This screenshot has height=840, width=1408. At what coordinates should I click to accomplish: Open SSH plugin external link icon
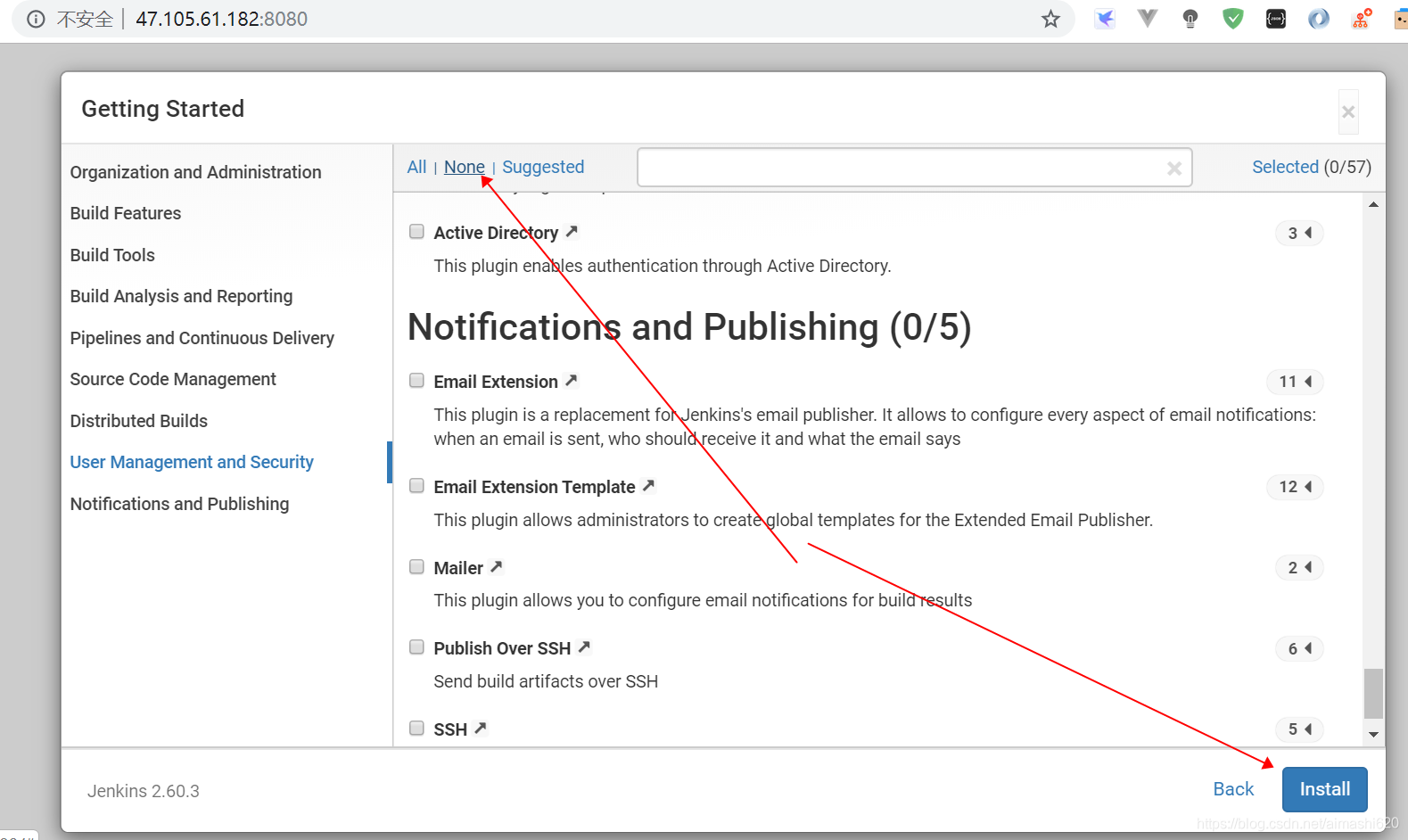pyautogui.click(x=481, y=729)
